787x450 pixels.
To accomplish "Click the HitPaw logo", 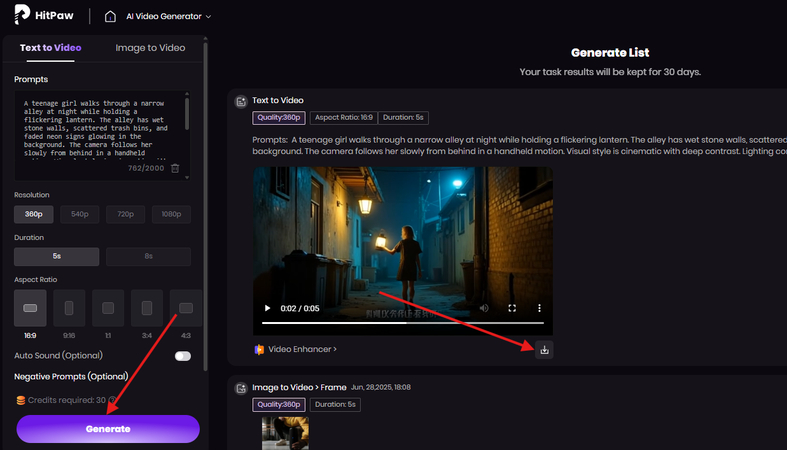I will click(x=44, y=15).
